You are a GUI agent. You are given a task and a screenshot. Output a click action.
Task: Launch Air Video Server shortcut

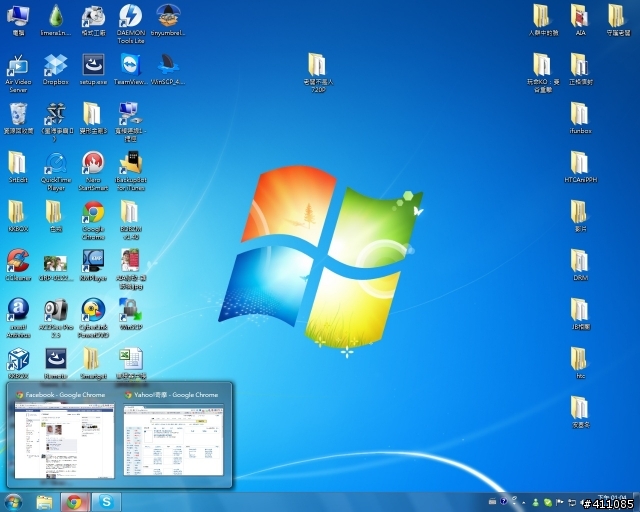tap(18, 73)
